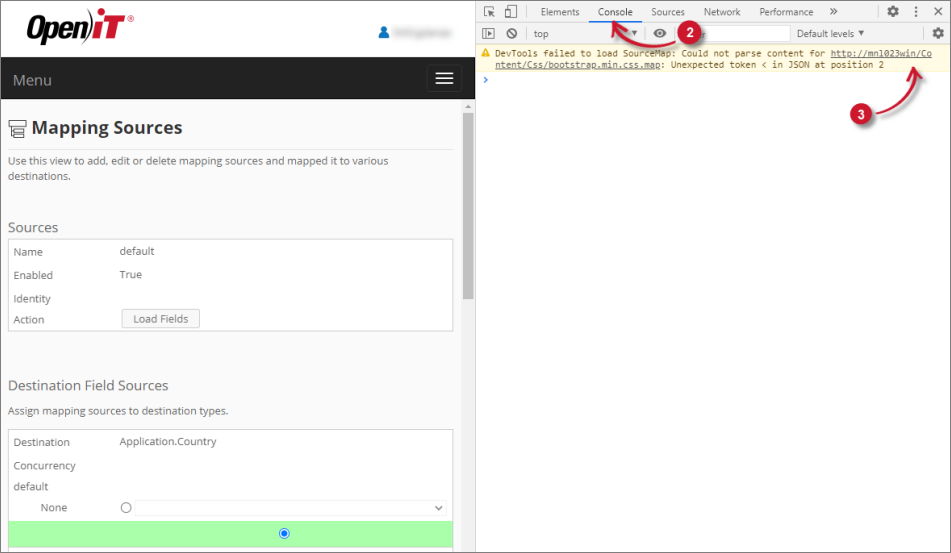This screenshot has width=951, height=553.
Task: Click the Load Fields button
Action: pyautogui.click(x=161, y=319)
